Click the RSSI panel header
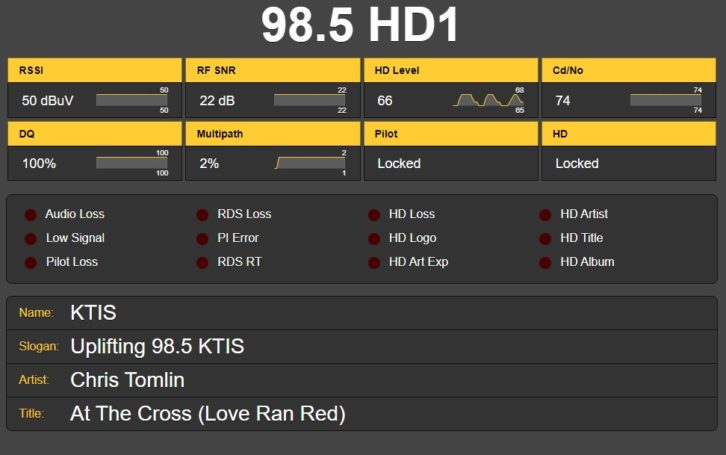Screen dimensions: 726x455 point(95,70)
